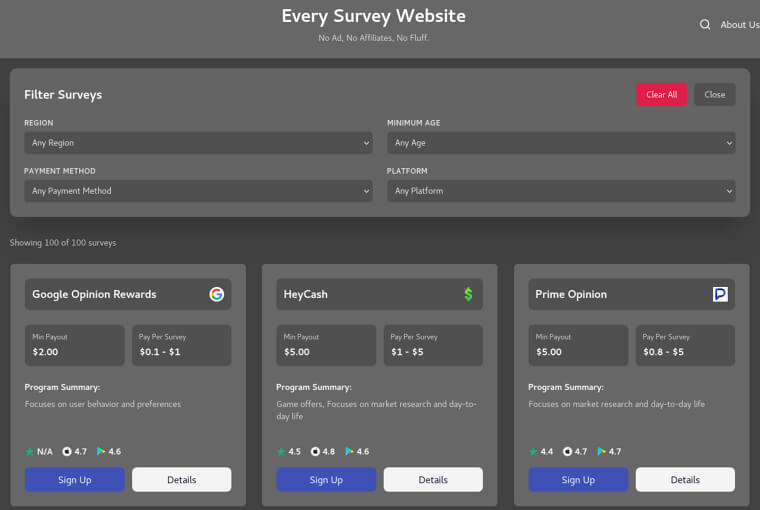View Google Opinion Rewards details
760x510 pixels.
point(182,479)
